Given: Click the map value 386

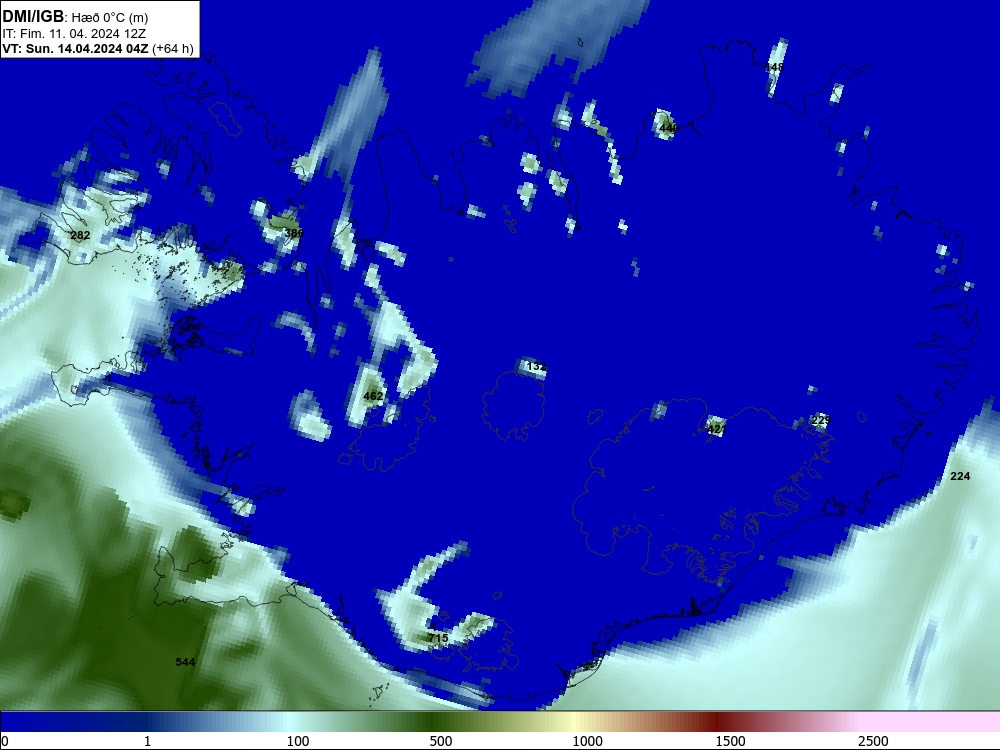Looking at the screenshot, I should click(293, 233).
